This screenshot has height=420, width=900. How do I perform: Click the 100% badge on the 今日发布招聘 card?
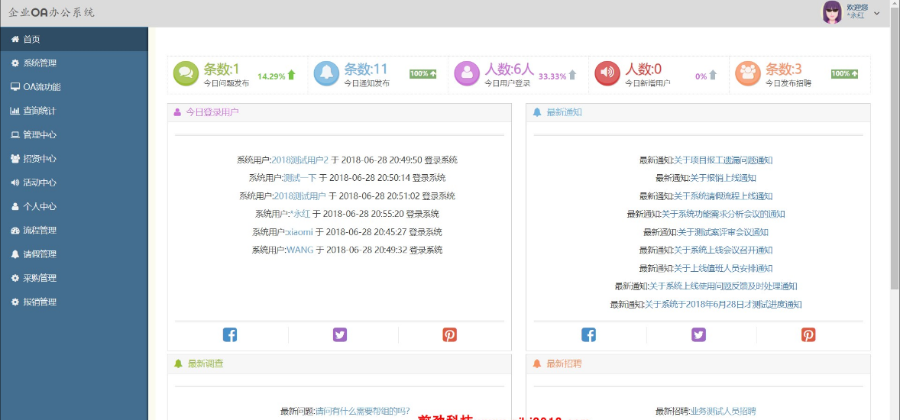click(x=844, y=74)
